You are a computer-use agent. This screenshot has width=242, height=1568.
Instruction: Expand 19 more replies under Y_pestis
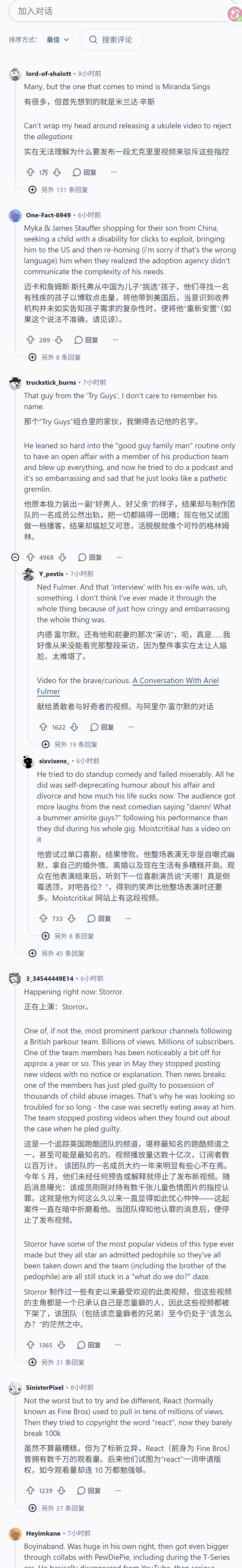pyautogui.click(x=69, y=744)
